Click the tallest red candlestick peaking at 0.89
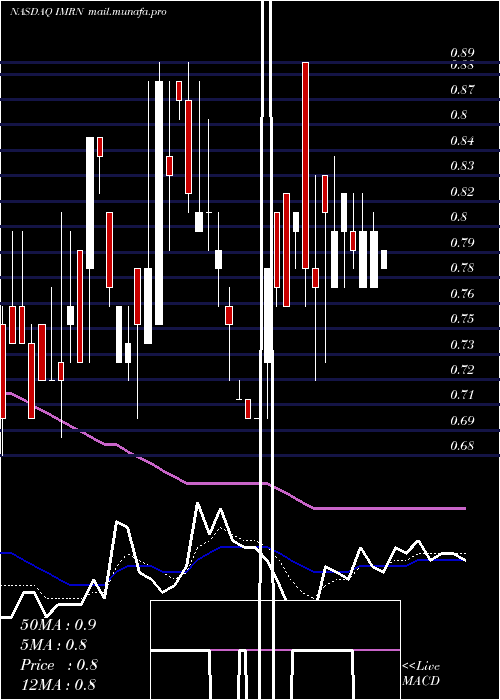Viewport: 500px width, 700px height. click(305, 165)
